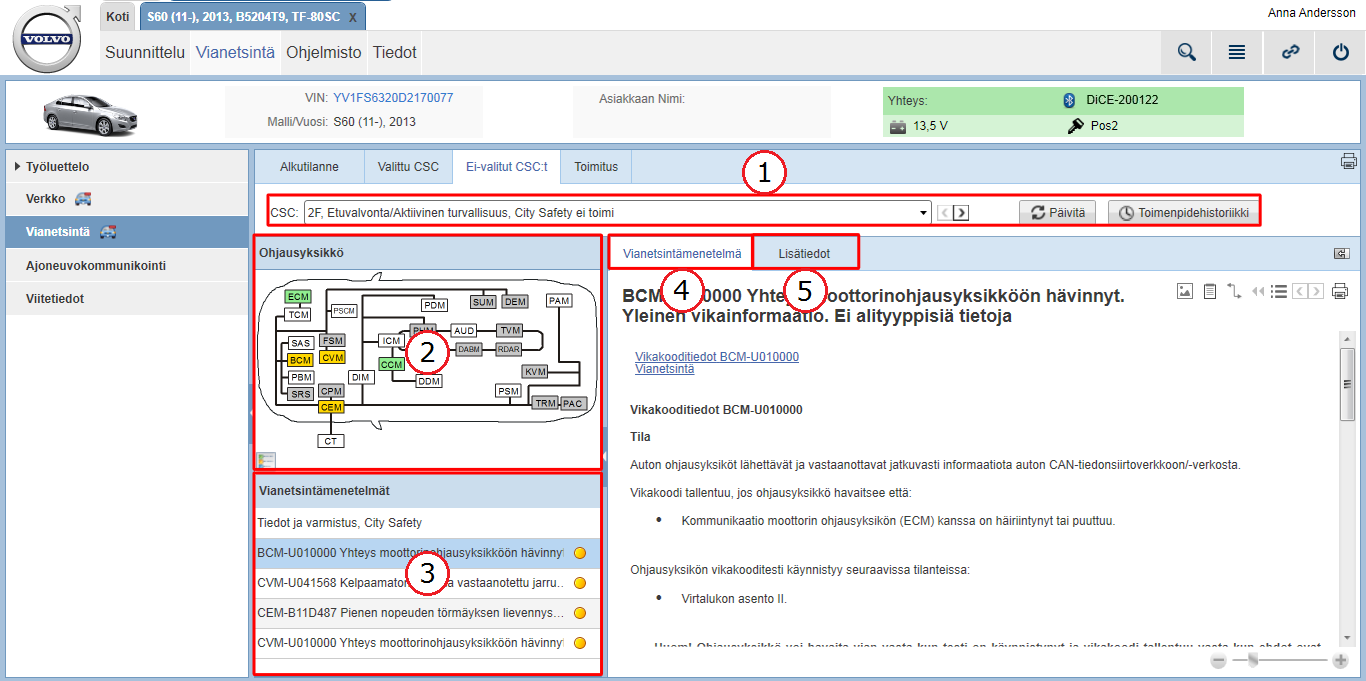Select the CEM control unit in diagram

[331, 407]
